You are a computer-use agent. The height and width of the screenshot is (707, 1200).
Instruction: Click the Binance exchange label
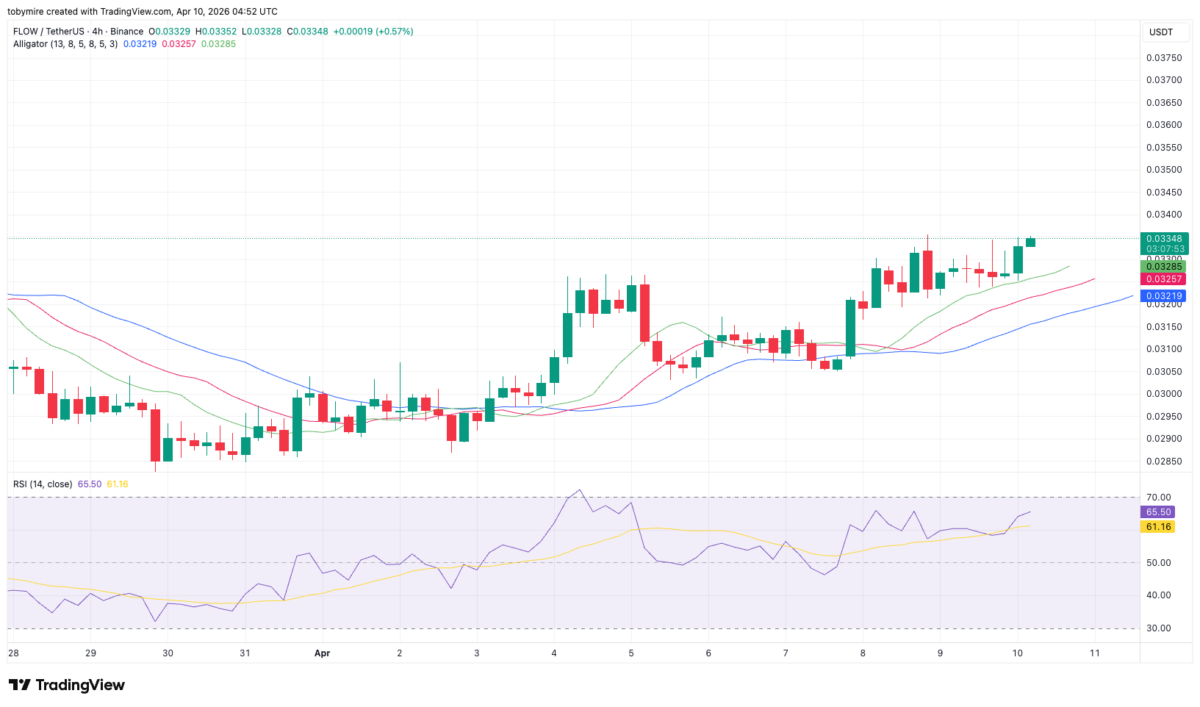coord(127,31)
